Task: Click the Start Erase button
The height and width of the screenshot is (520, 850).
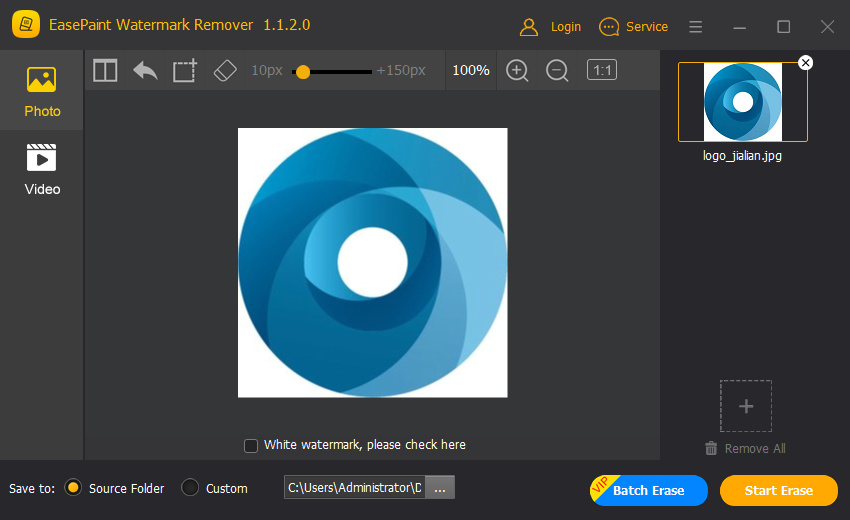Action: pos(778,490)
